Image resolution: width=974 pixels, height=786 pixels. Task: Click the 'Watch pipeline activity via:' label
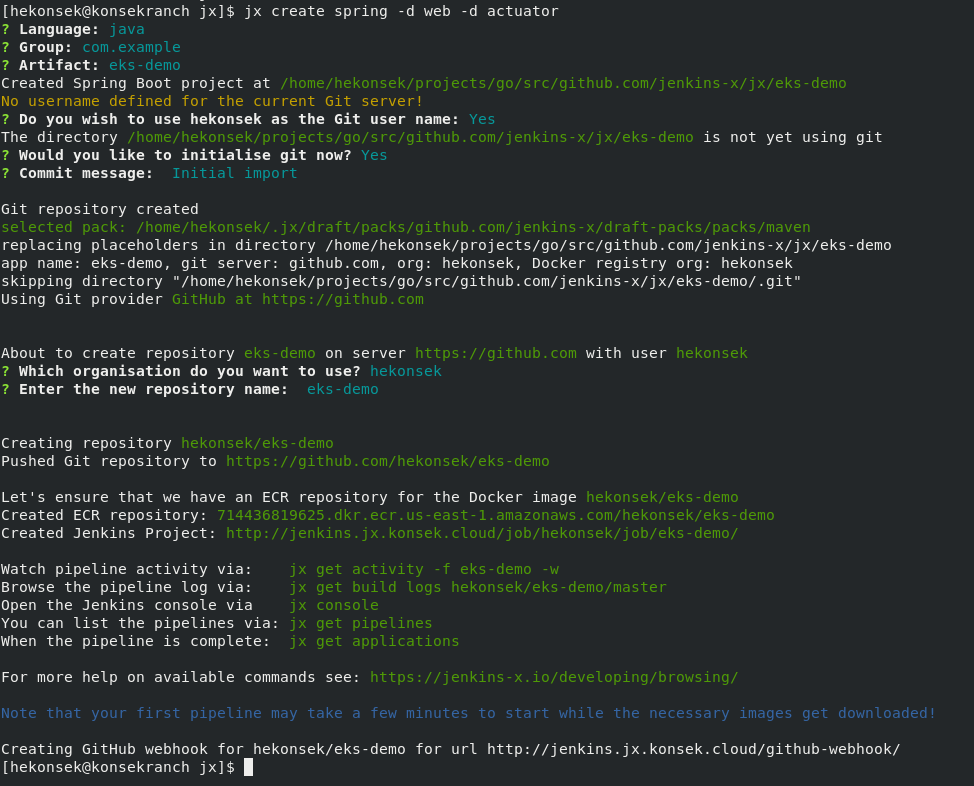click(127, 570)
